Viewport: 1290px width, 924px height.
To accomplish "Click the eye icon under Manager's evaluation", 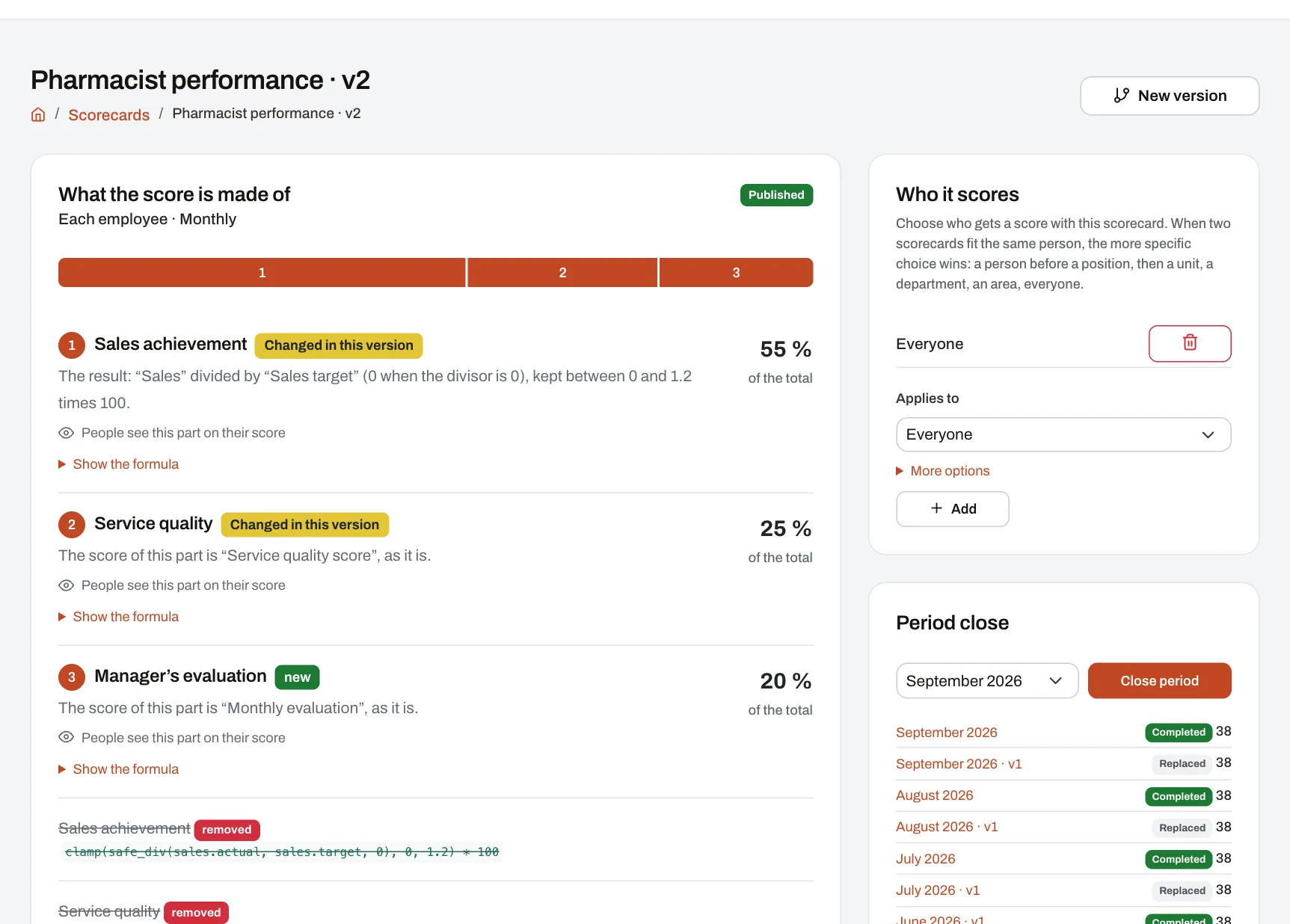I will [66, 738].
